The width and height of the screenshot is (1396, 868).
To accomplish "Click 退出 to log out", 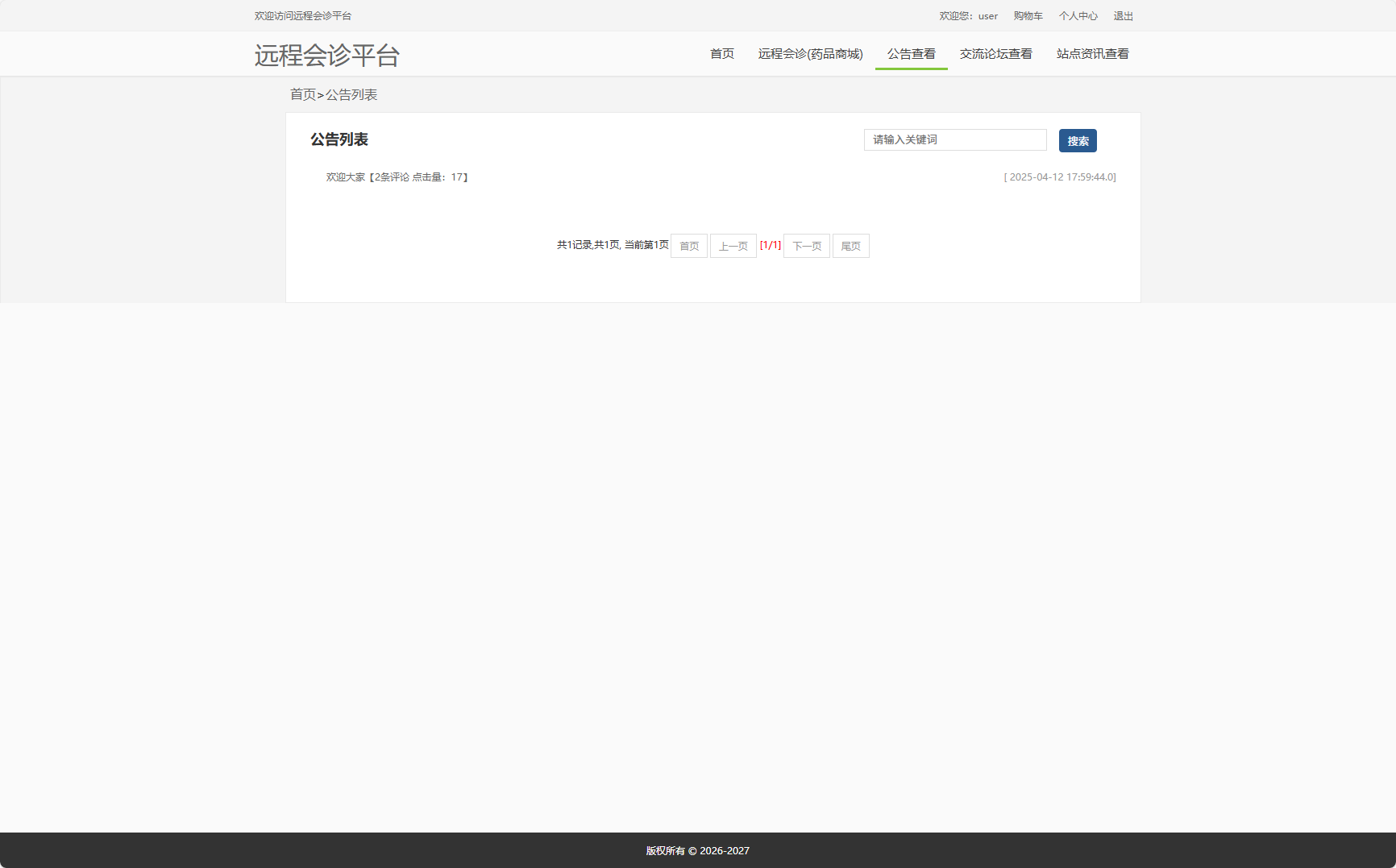I will [1123, 15].
